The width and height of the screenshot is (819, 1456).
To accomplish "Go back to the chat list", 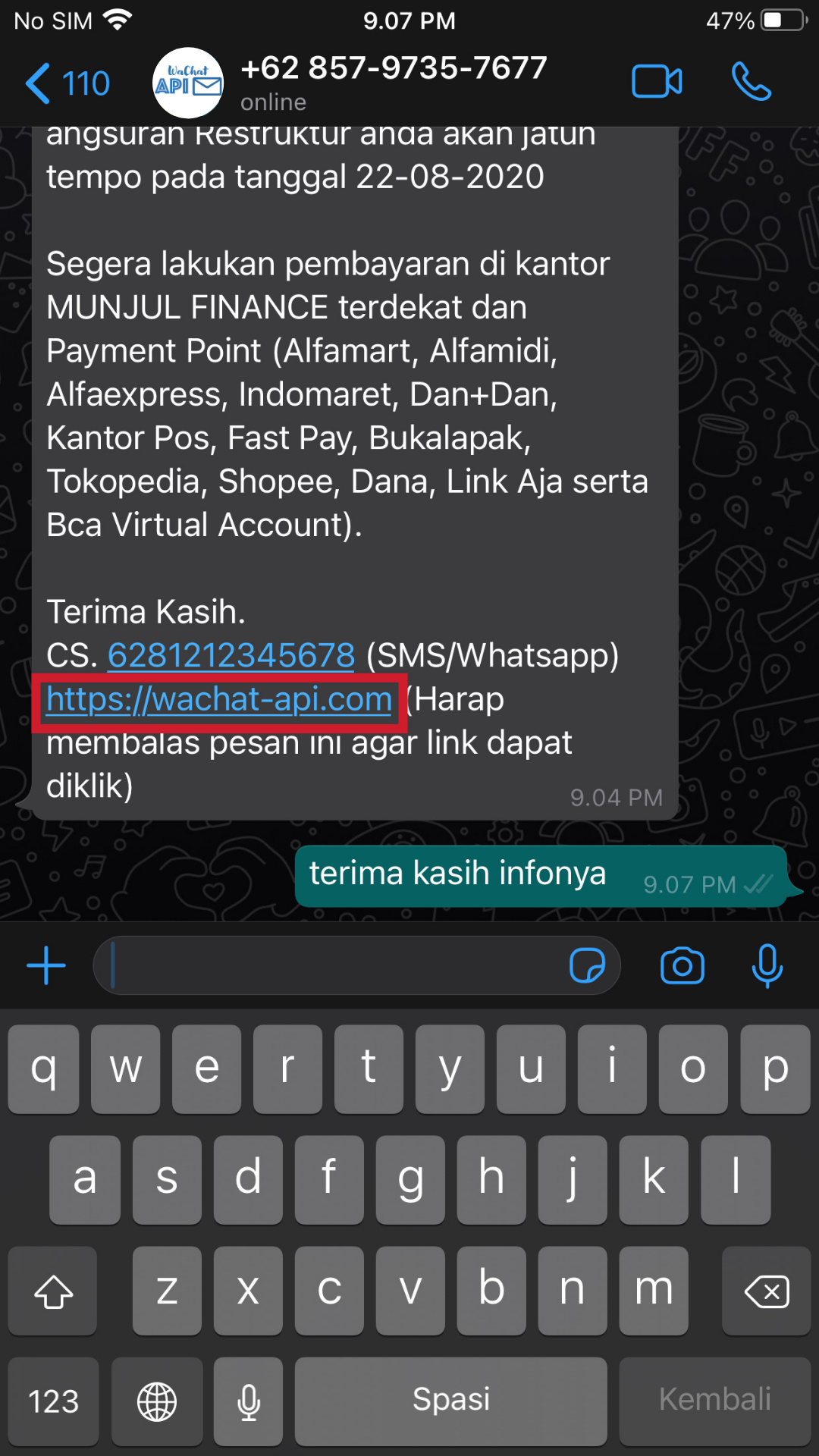I will click(x=67, y=83).
